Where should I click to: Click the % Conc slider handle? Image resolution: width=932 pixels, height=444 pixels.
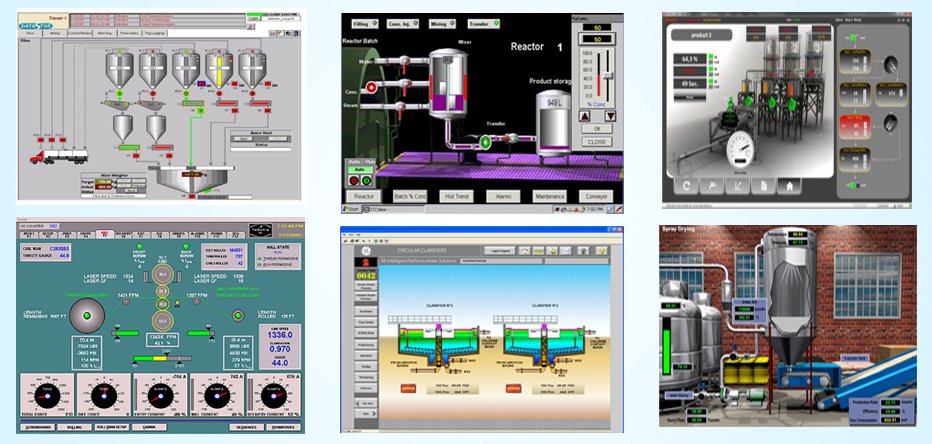click(607, 75)
